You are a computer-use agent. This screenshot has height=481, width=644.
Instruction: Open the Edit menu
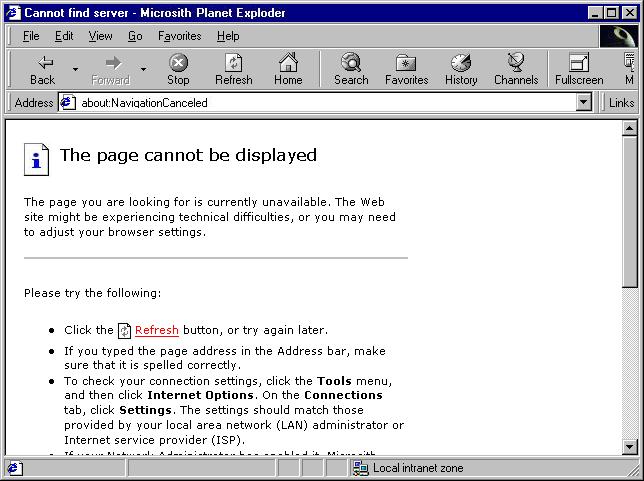pyautogui.click(x=64, y=36)
